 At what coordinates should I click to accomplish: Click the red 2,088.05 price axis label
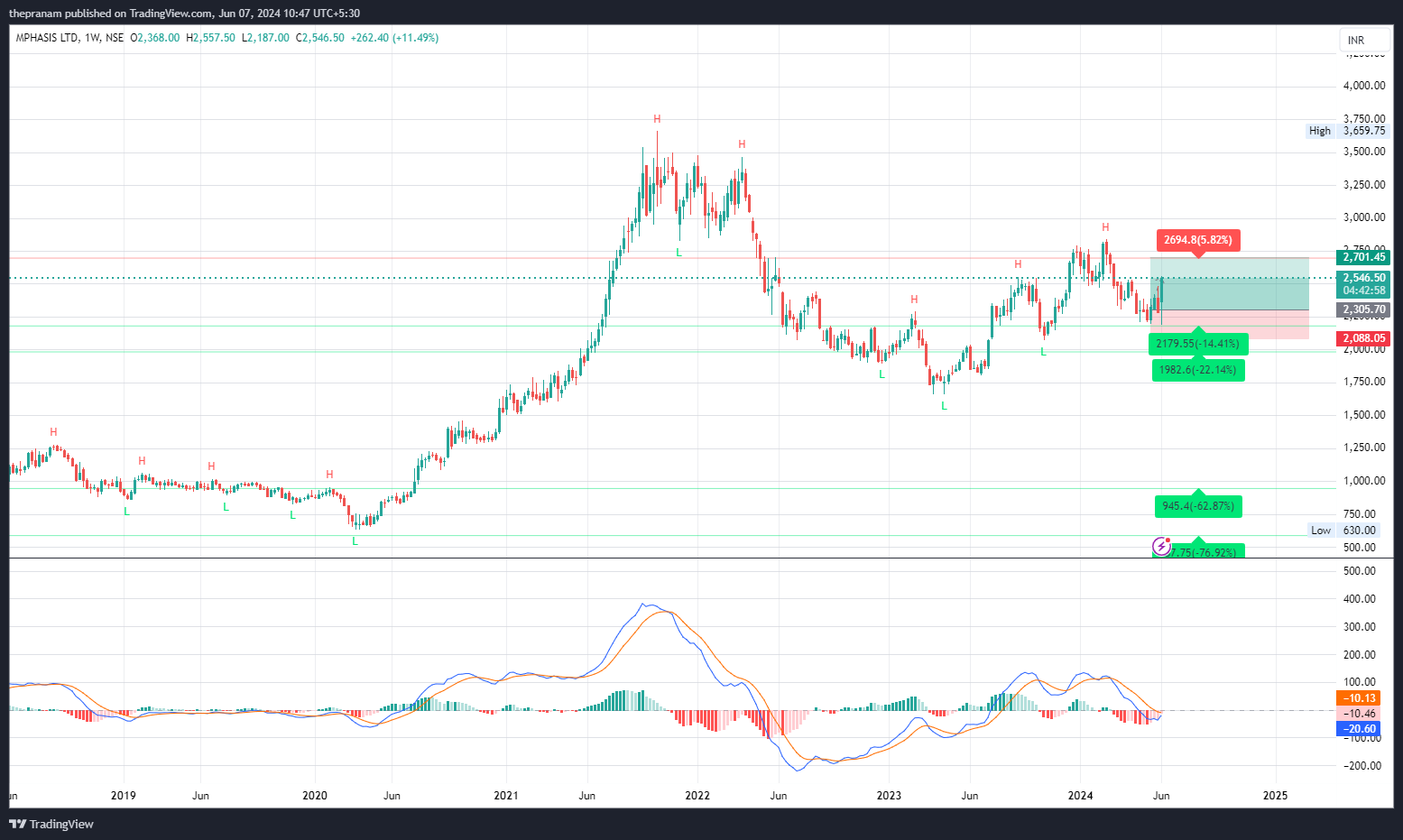point(1363,338)
